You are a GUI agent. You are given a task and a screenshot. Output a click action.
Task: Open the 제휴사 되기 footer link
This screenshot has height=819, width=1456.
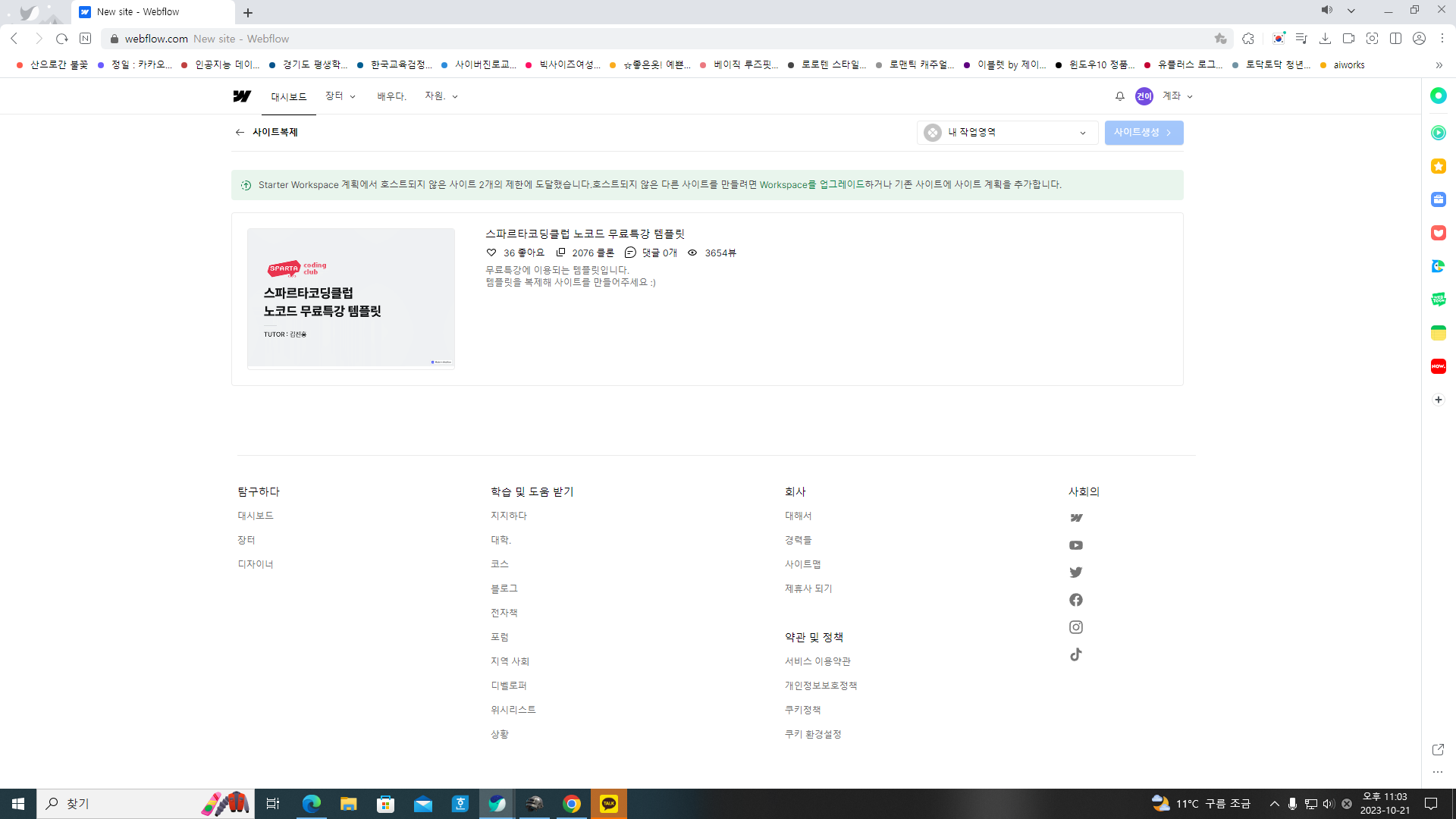(x=808, y=588)
